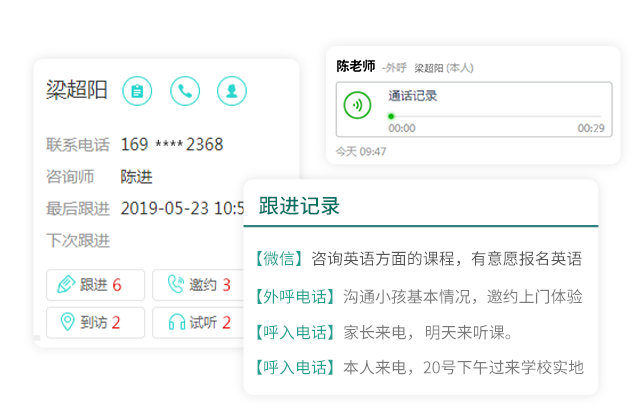Open the 到访 2 button
This screenshot has width=644, height=420.
(x=95, y=323)
